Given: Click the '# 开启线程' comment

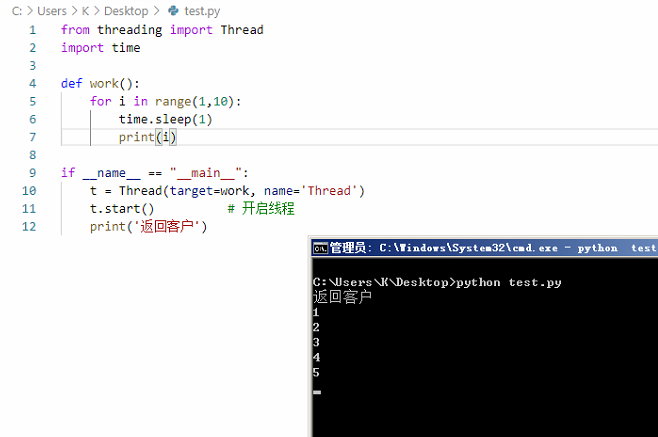Looking at the screenshot, I should pos(260,209).
